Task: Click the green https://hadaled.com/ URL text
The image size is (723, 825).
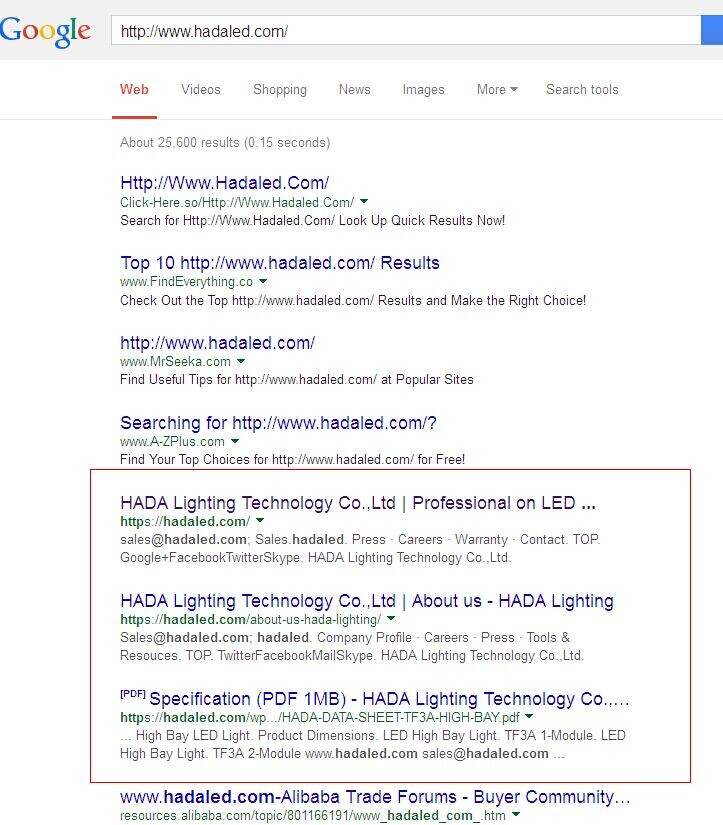Action: coord(185,521)
